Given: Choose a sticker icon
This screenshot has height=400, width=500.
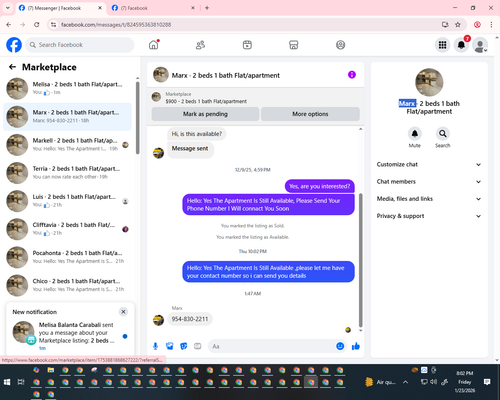Looking at the screenshot, I should click(184, 346).
